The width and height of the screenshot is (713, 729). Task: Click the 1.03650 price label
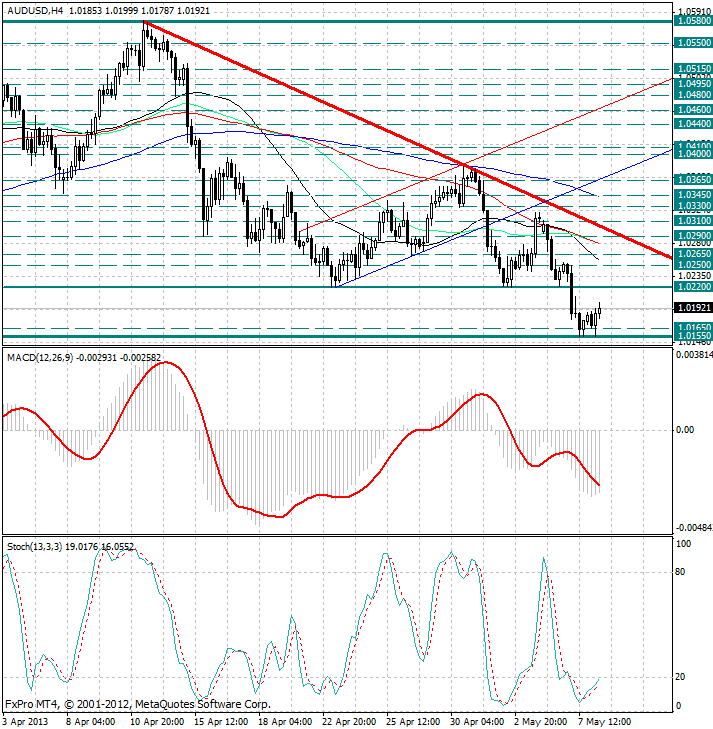[693, 179]
